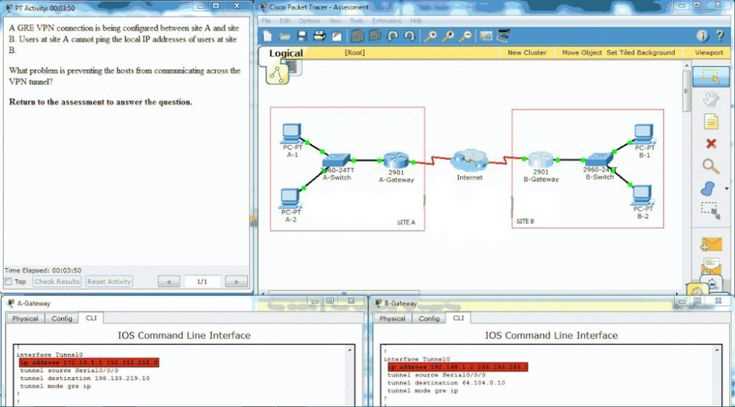Open the Custom Devices Dialog icon

(x=504, y=36)
